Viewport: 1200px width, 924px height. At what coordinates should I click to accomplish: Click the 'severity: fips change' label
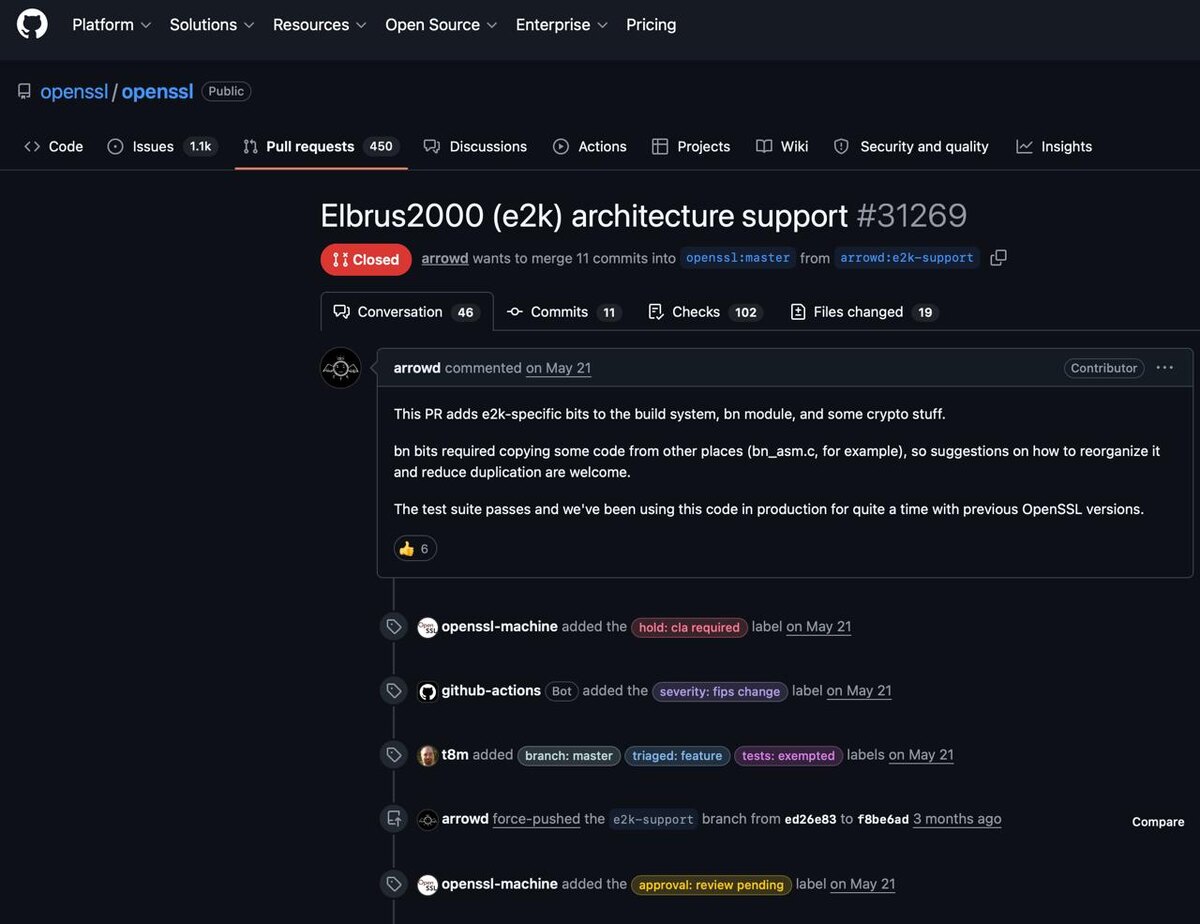point(720,691)
